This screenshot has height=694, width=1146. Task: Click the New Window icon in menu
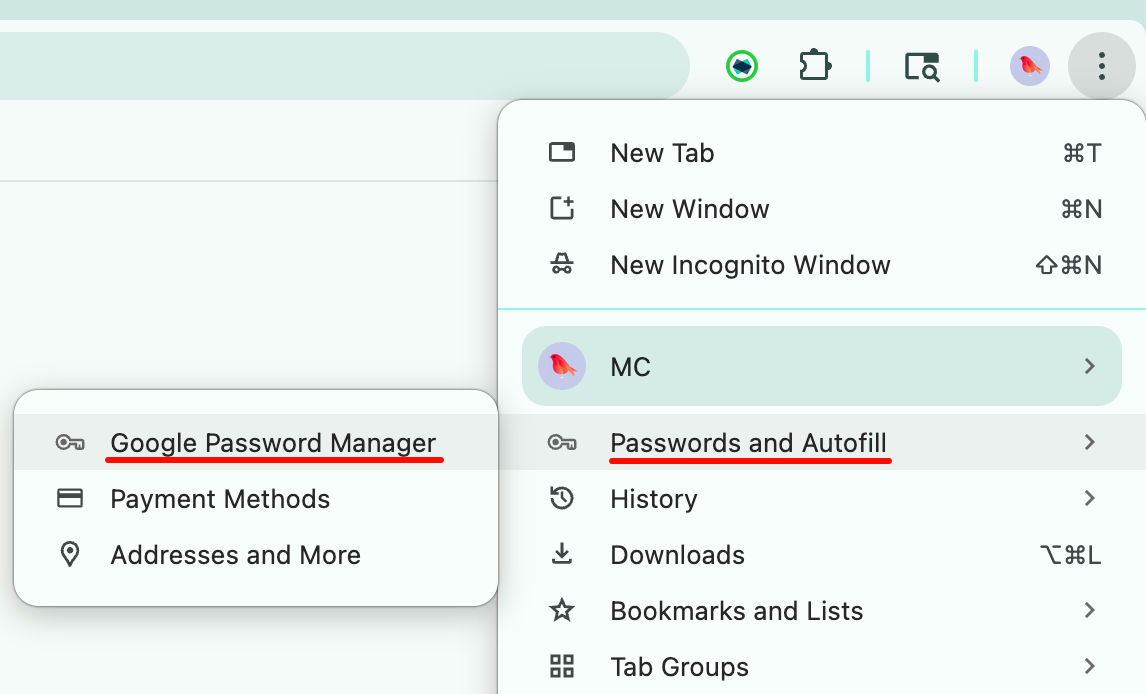coord(561,208)
